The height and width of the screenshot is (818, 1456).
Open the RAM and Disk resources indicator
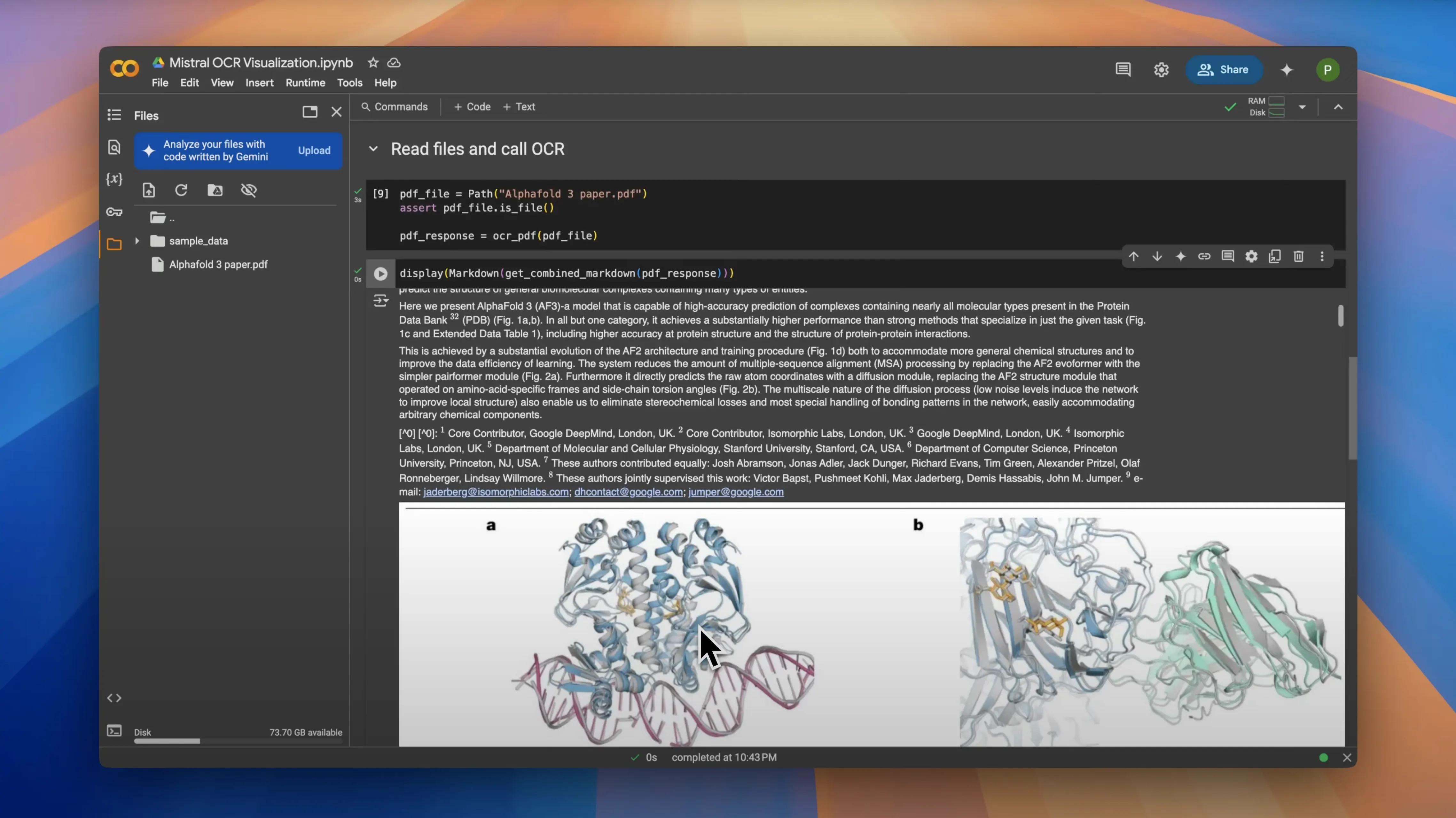[1266, 107]
